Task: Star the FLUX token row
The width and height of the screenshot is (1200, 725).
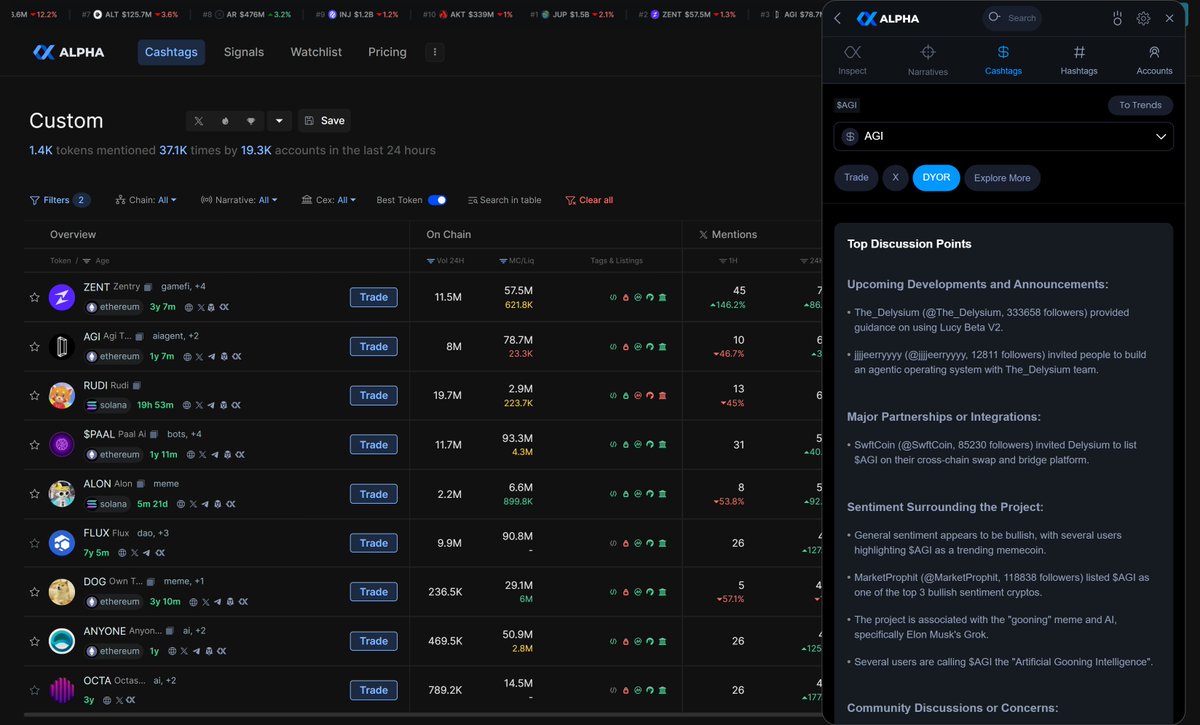Action: click(34, 542)
